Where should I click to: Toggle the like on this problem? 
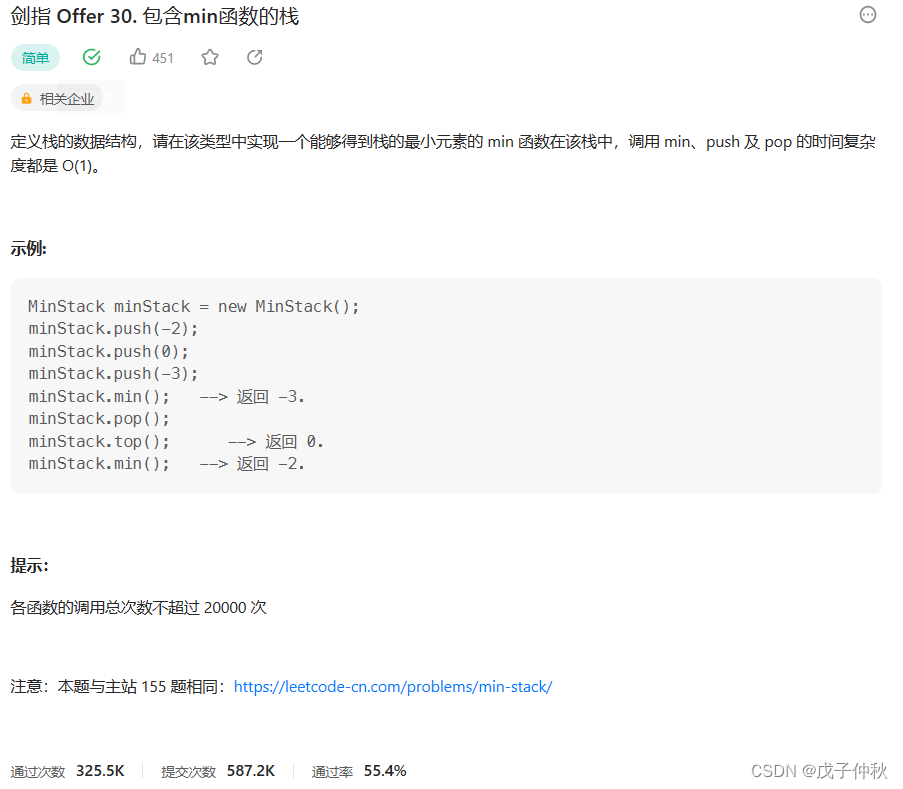(x=138, y=57)
